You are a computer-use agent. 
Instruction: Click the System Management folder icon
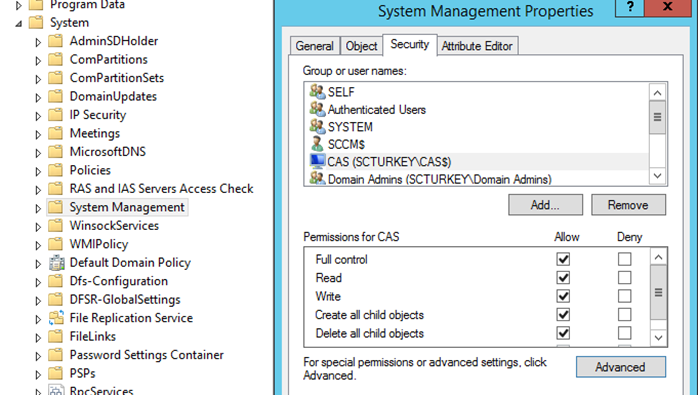coord(56,207)
